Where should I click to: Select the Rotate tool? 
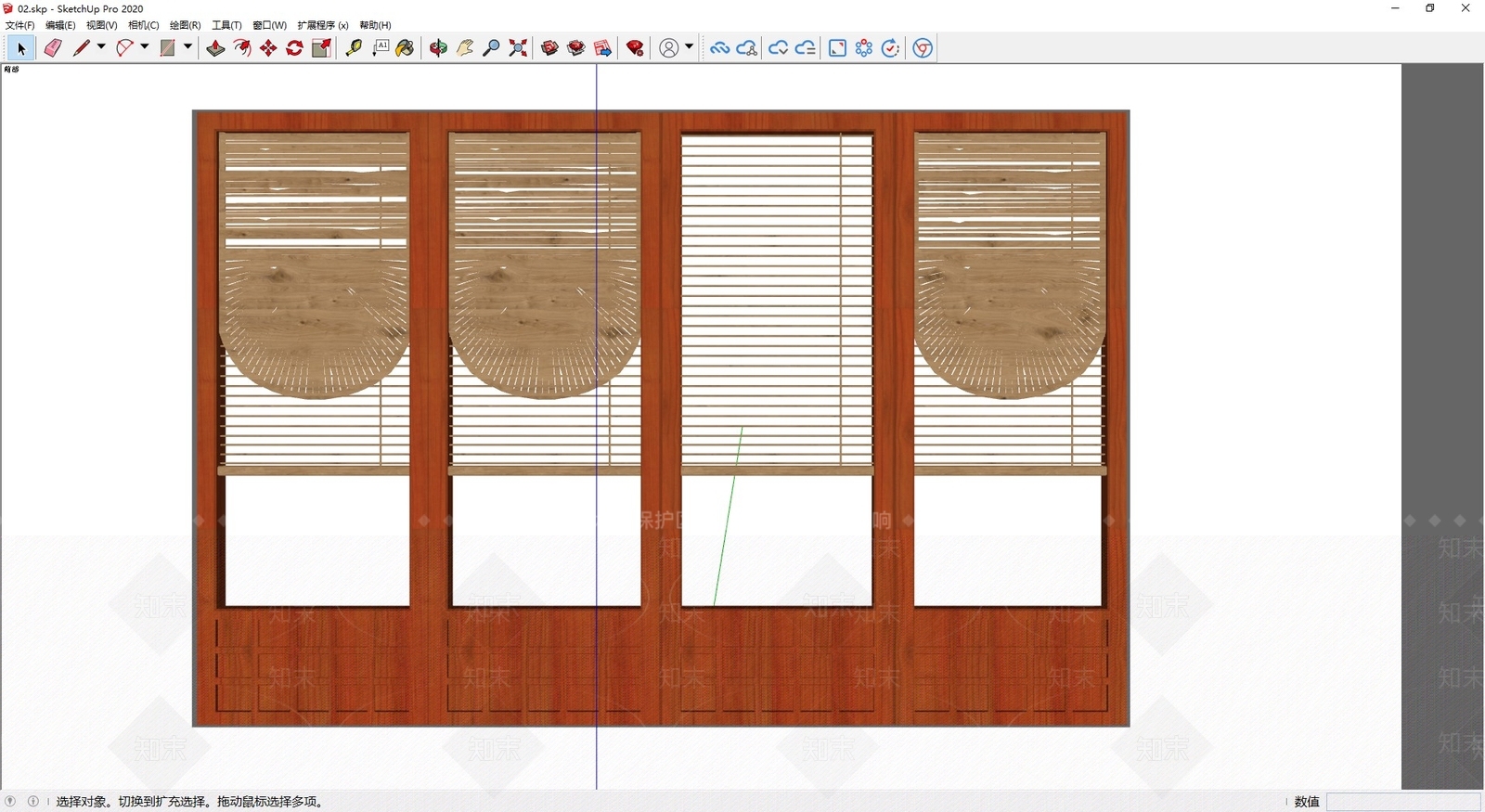point(295,48)
